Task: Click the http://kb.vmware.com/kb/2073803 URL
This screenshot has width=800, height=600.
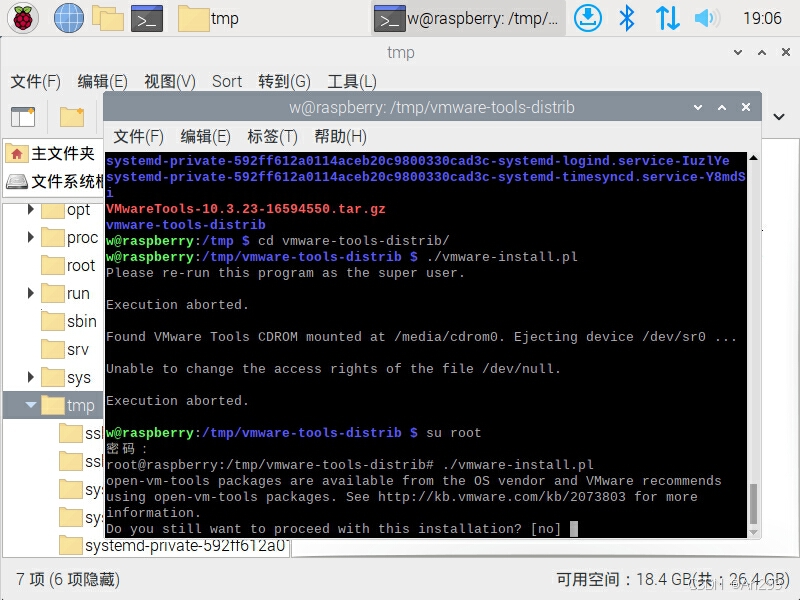Action: (x=502, y=496)
